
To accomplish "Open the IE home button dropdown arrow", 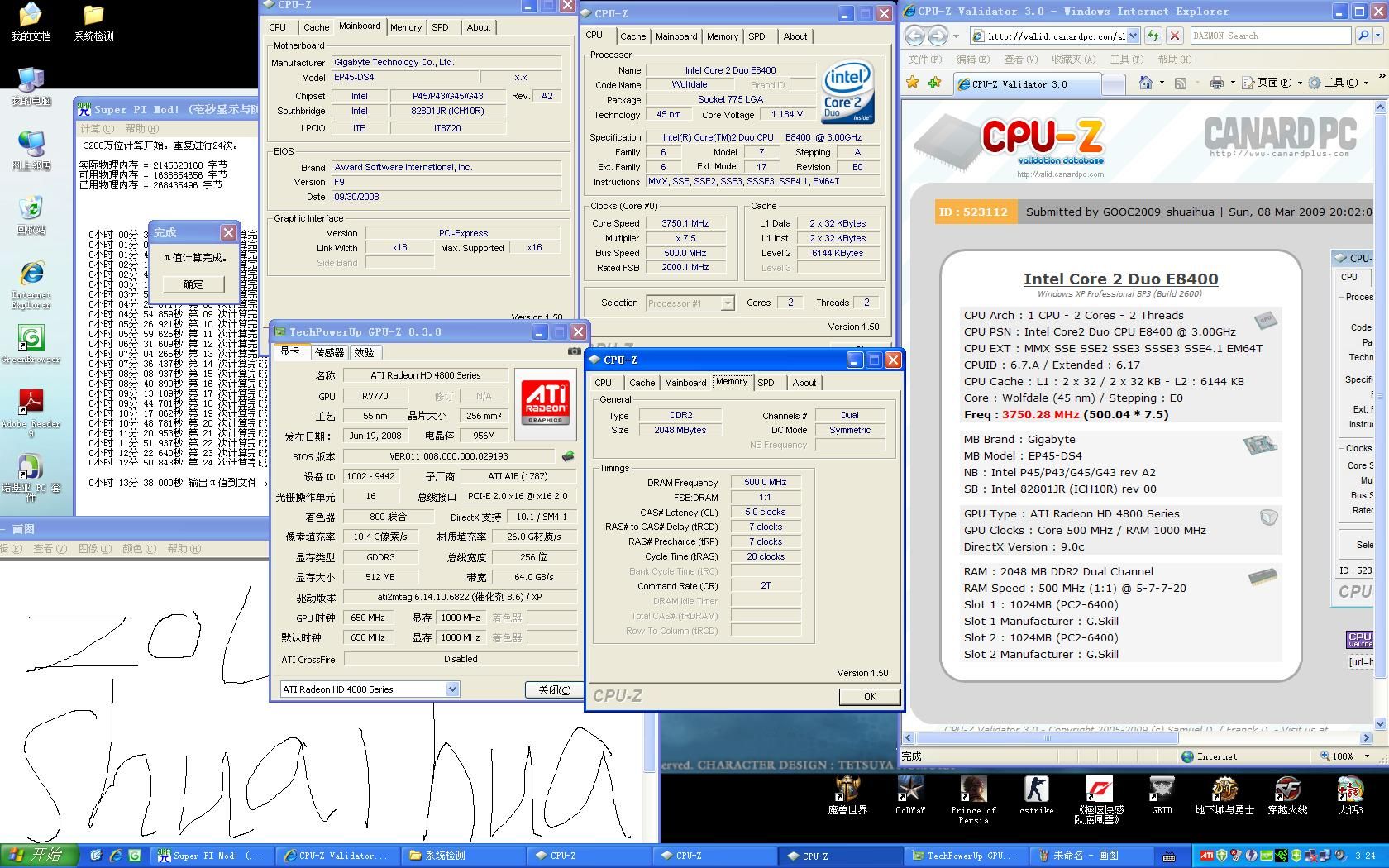I will (1161, 83).
